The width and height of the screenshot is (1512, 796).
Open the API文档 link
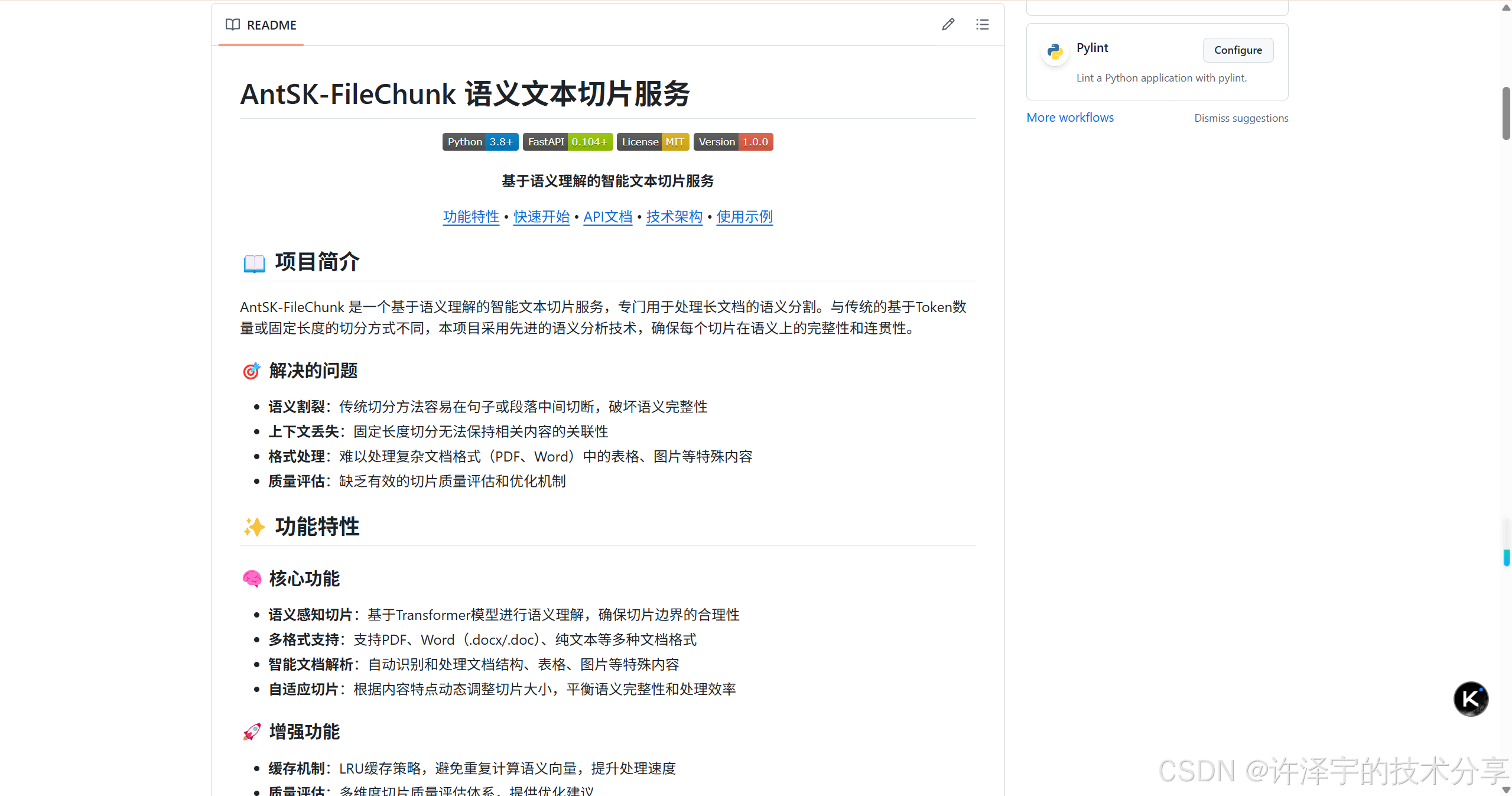click(608, 217)
